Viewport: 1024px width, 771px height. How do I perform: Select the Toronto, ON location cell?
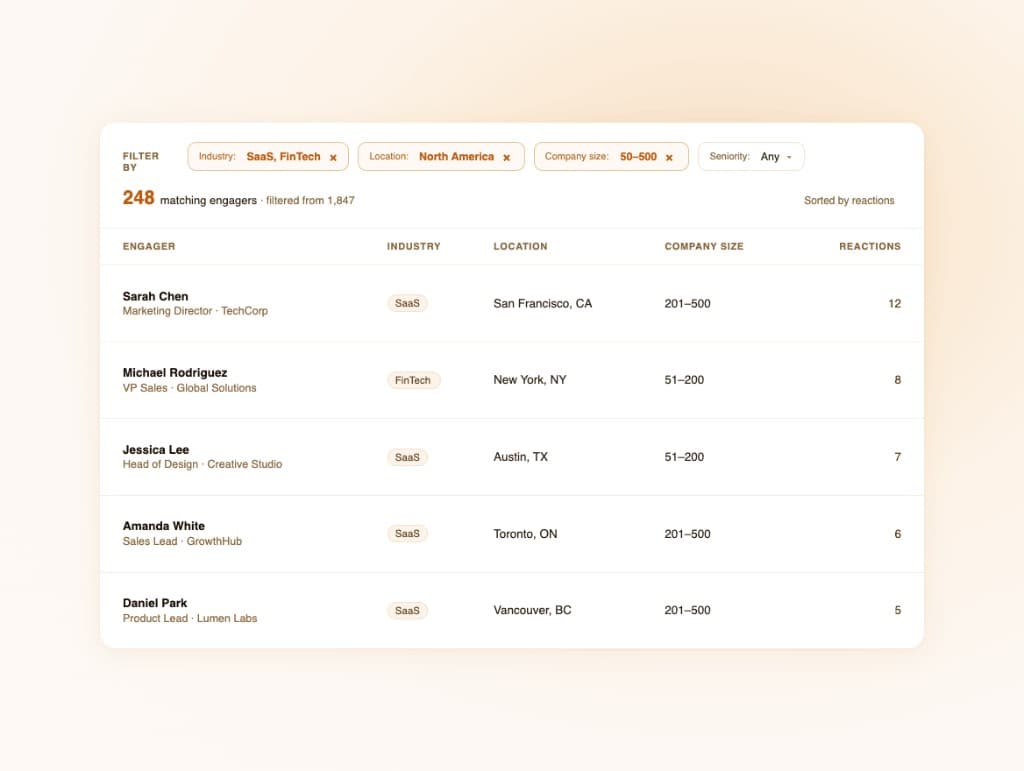pos(525,534)
